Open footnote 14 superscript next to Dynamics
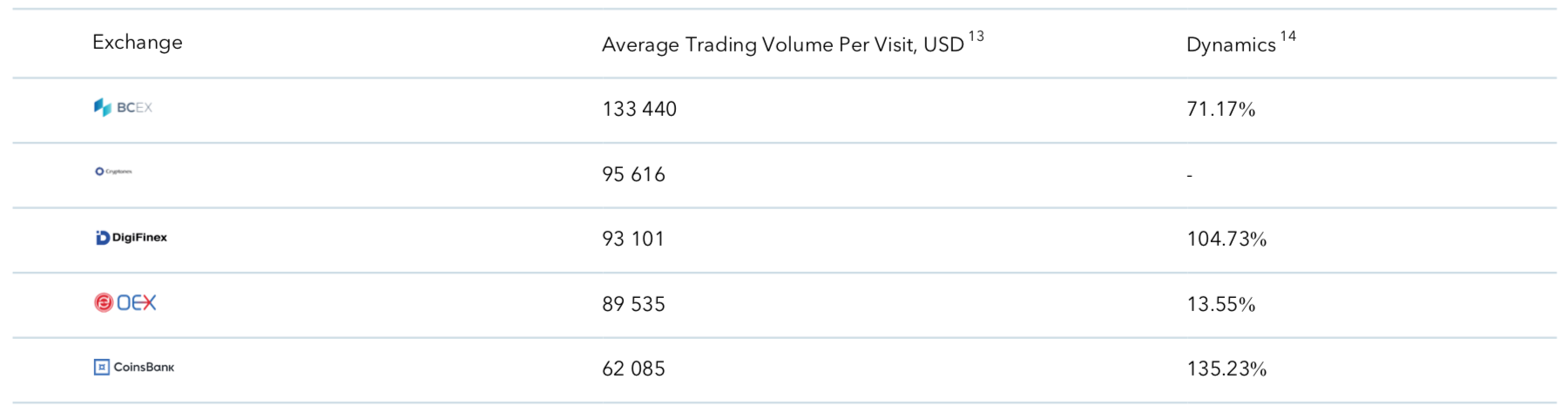Image resolution: width=1568 pixels, height=413 pixels. [1288, 36]
